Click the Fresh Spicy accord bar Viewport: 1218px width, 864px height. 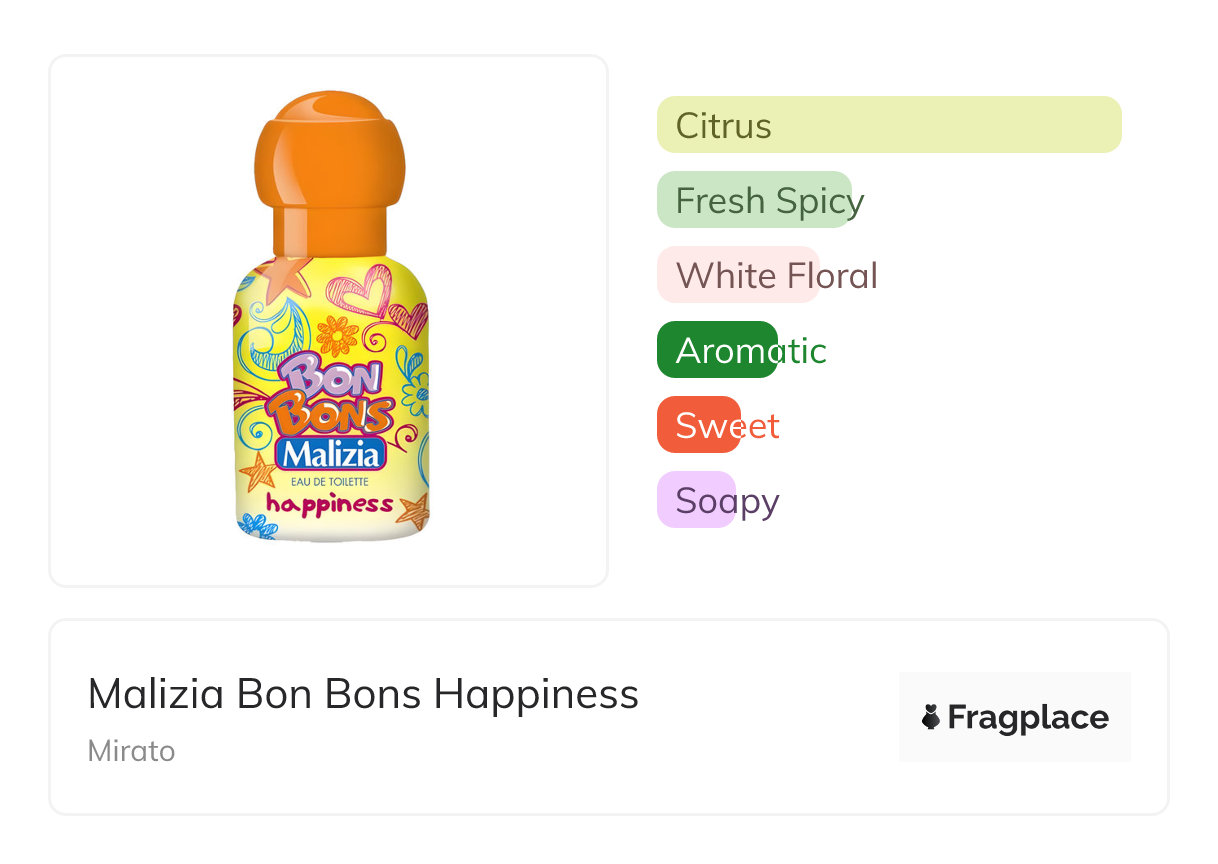(x=754, y=200)
